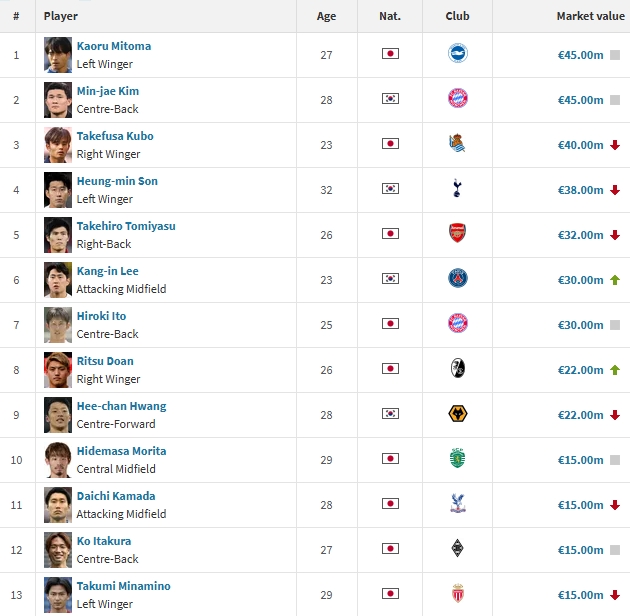Open the Heung-min Son player link
Screen dimensions: 630x616
point(117,181)
